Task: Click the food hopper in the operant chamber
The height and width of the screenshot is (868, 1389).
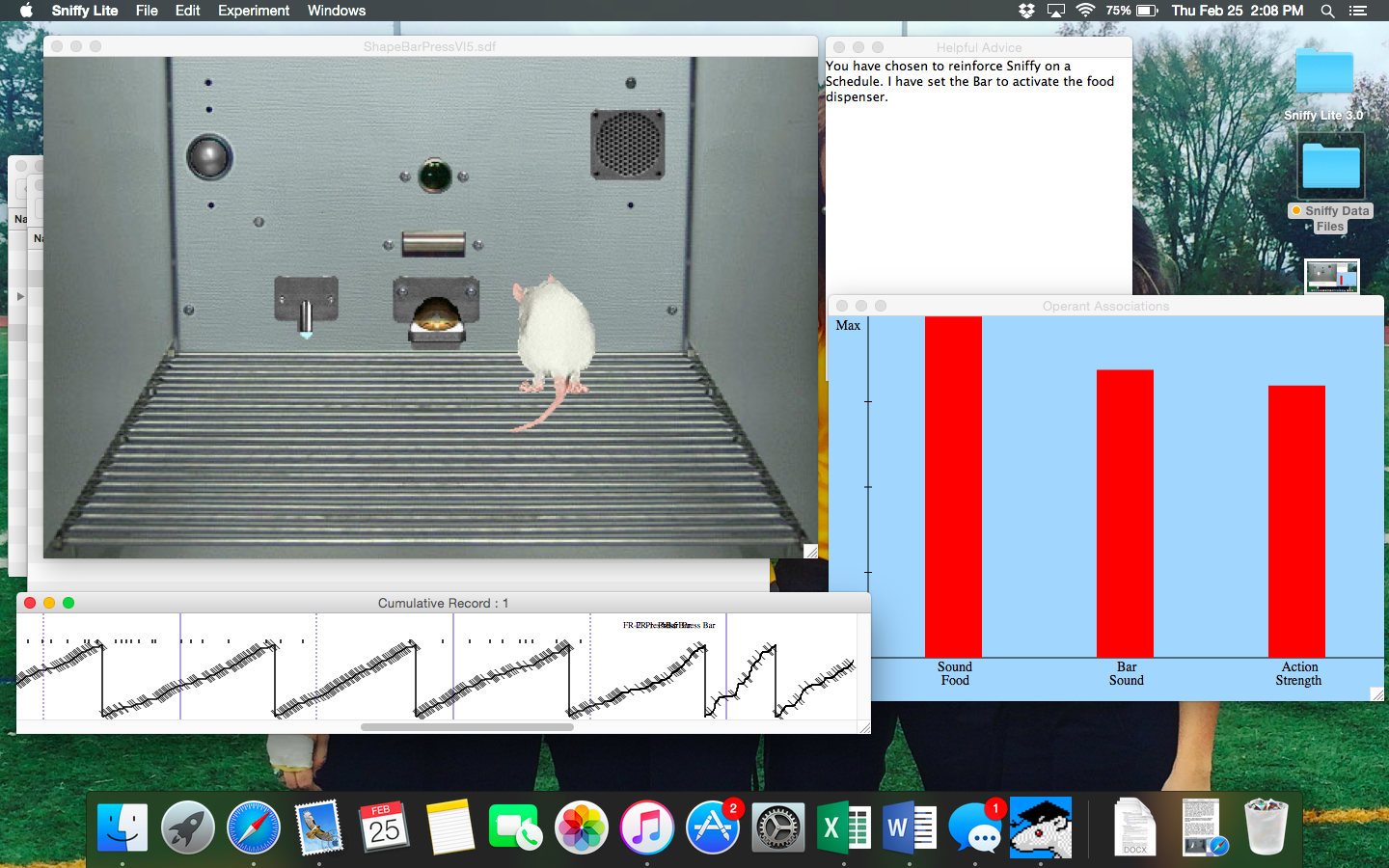Action: [x=435, y=311]
